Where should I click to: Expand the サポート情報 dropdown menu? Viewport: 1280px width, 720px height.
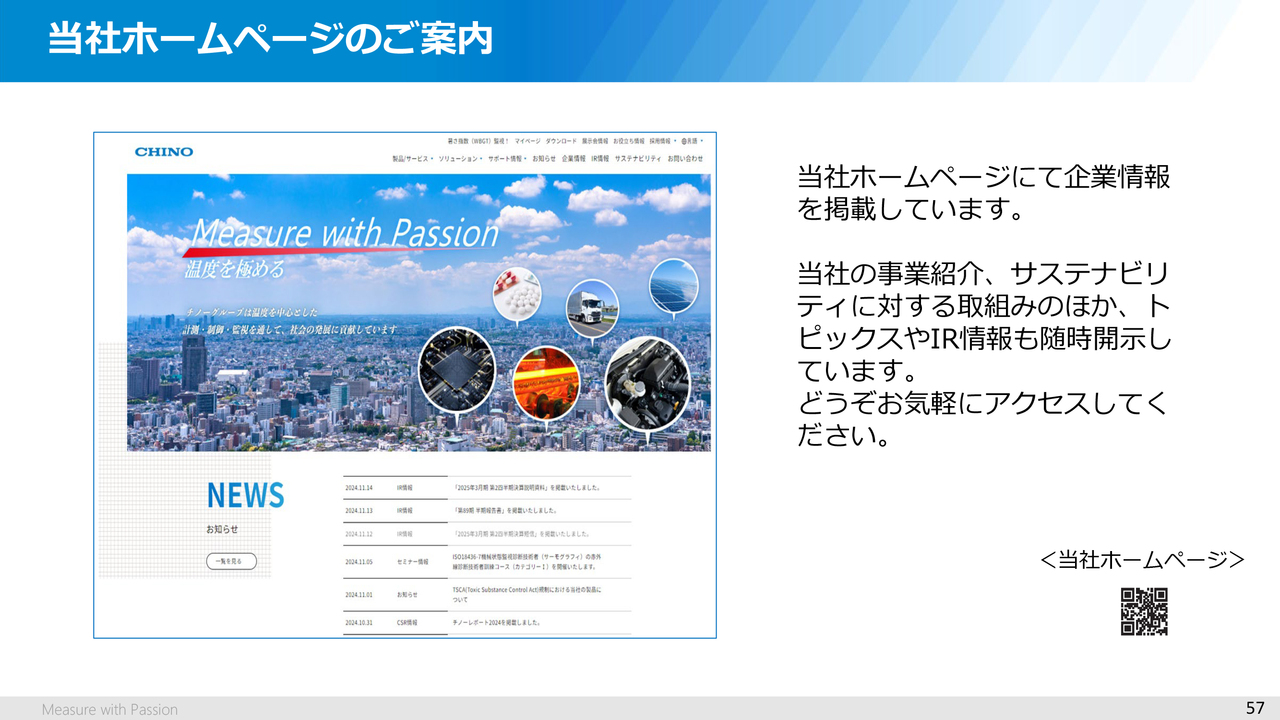(x=507, y=159)
